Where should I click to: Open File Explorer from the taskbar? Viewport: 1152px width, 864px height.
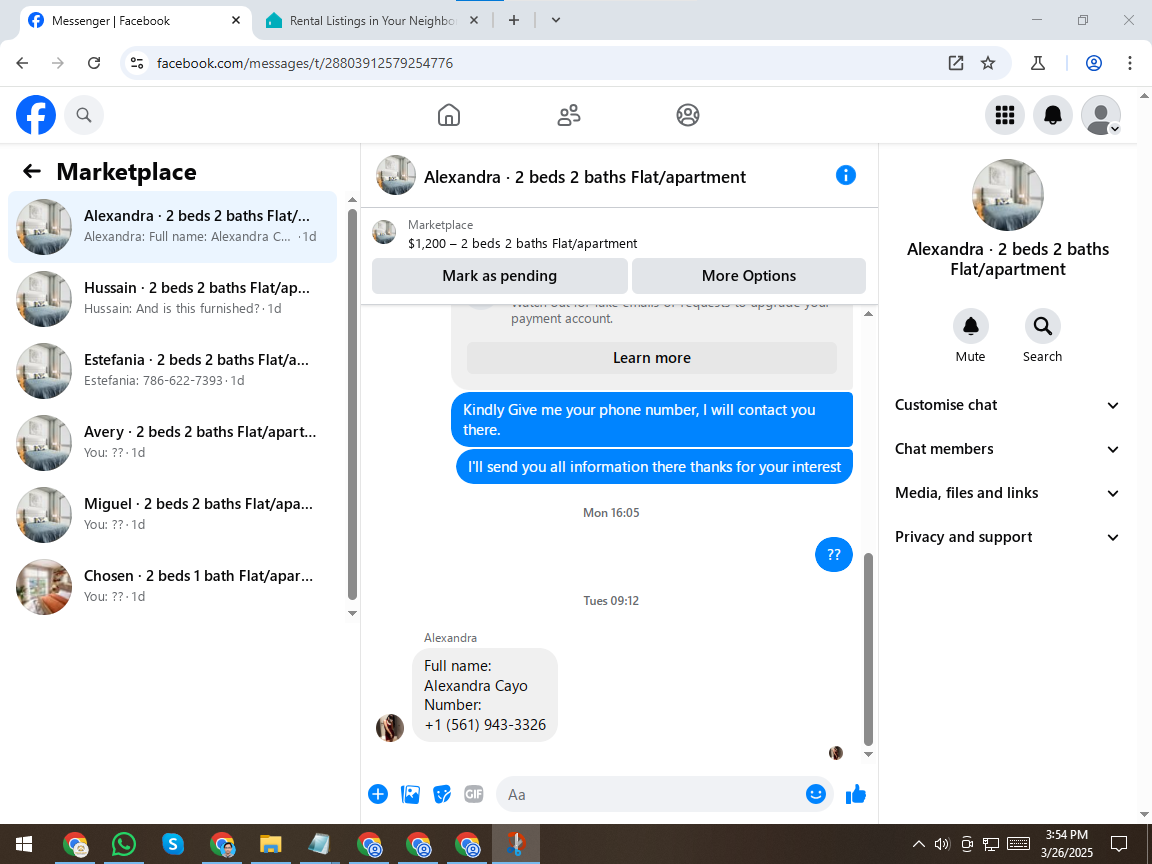270,844
